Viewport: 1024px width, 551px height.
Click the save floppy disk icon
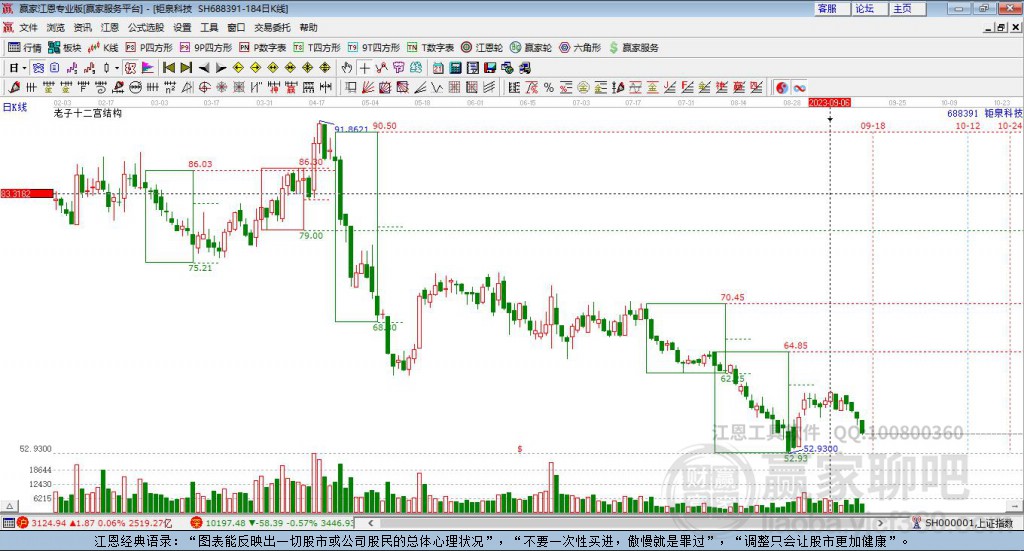pyautogui.click(x=490, y=68)
